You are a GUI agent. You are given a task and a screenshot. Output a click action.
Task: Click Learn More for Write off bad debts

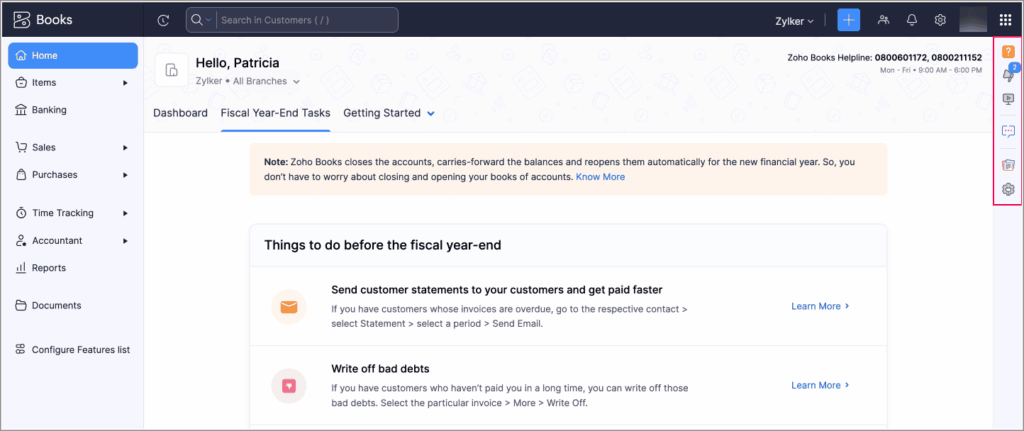pyautogui.click(x=820, y=385)
